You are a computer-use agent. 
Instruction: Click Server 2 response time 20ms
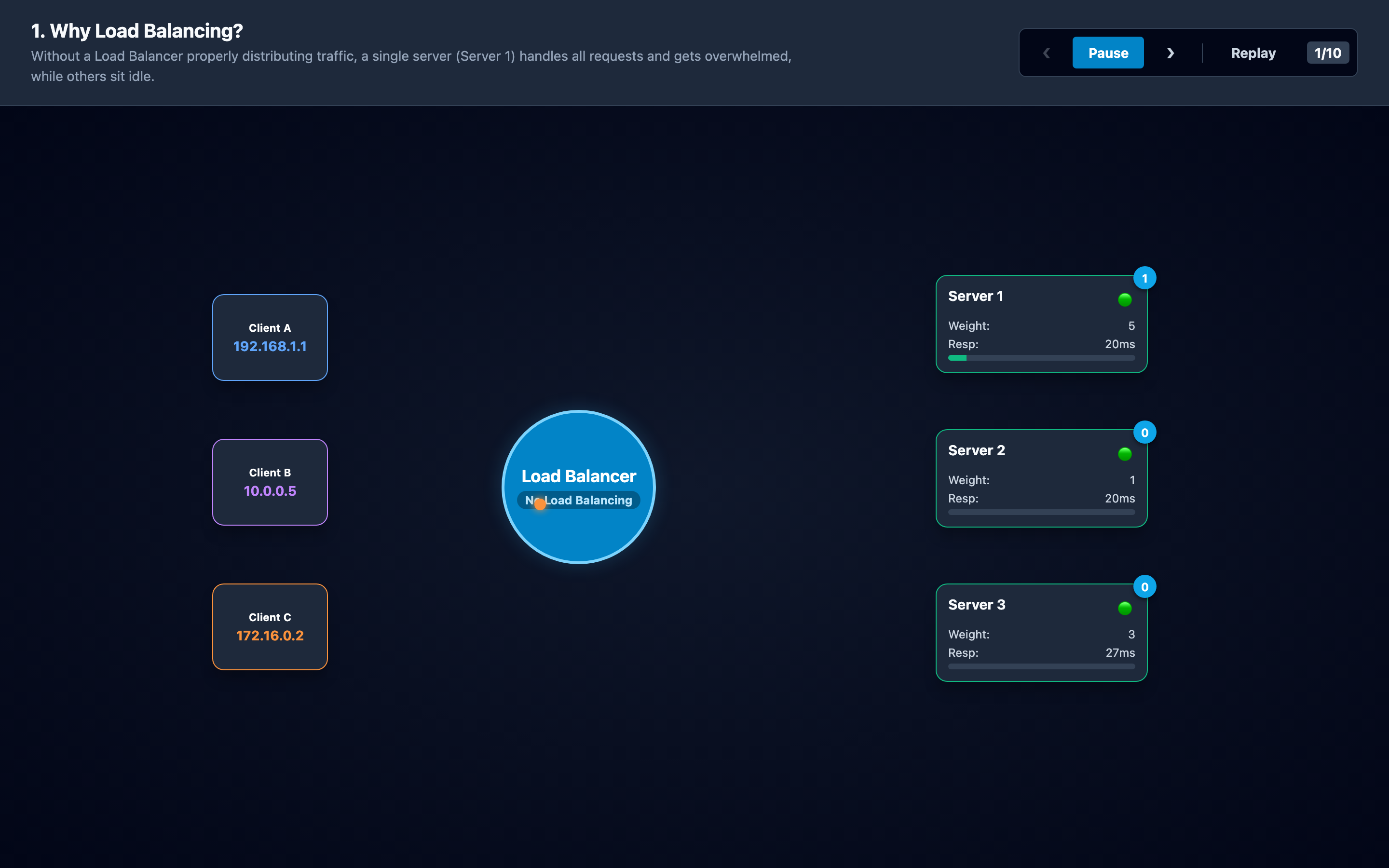pos(1120,498)
